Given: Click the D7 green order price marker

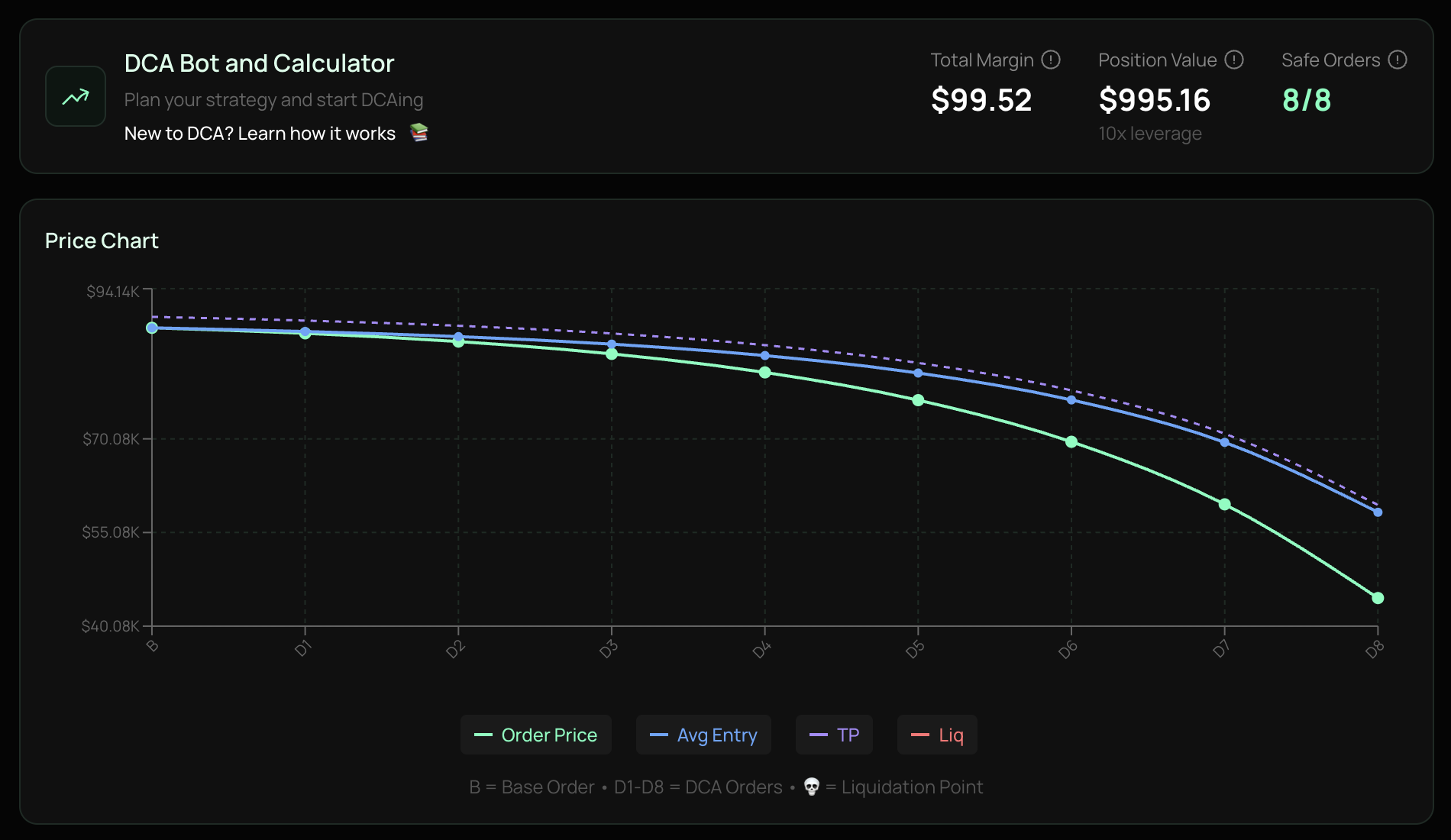Looking at the screenshot, I should [1224, 504].
